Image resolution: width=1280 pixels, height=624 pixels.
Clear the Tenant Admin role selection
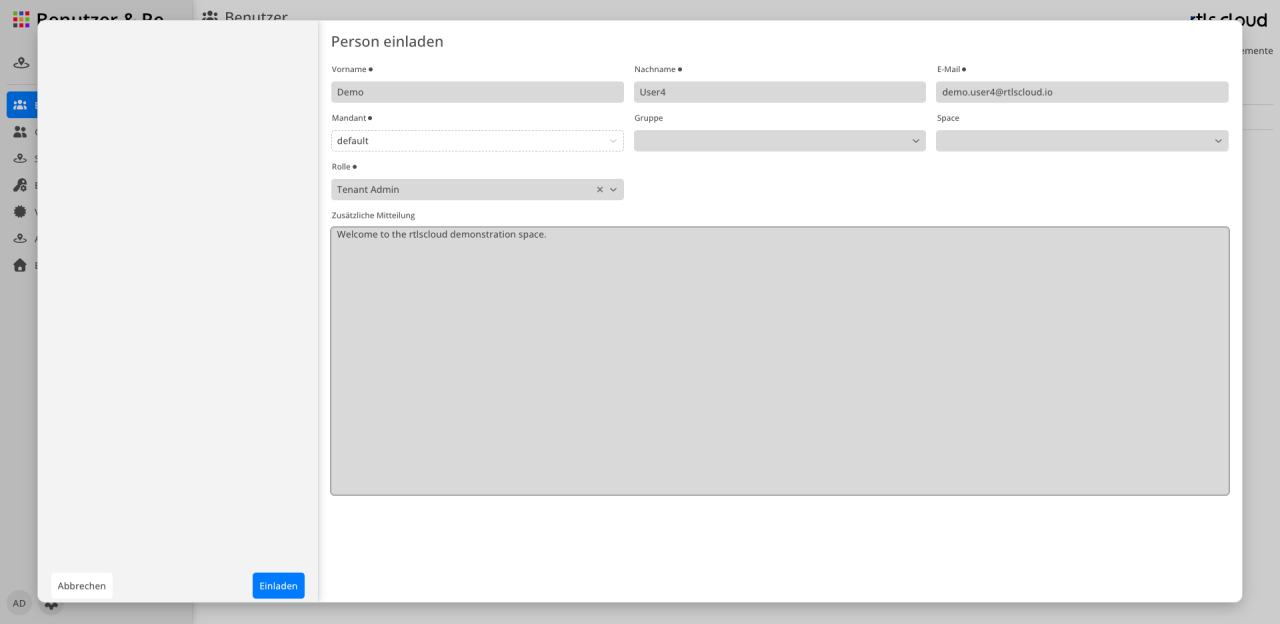point(600,190)
